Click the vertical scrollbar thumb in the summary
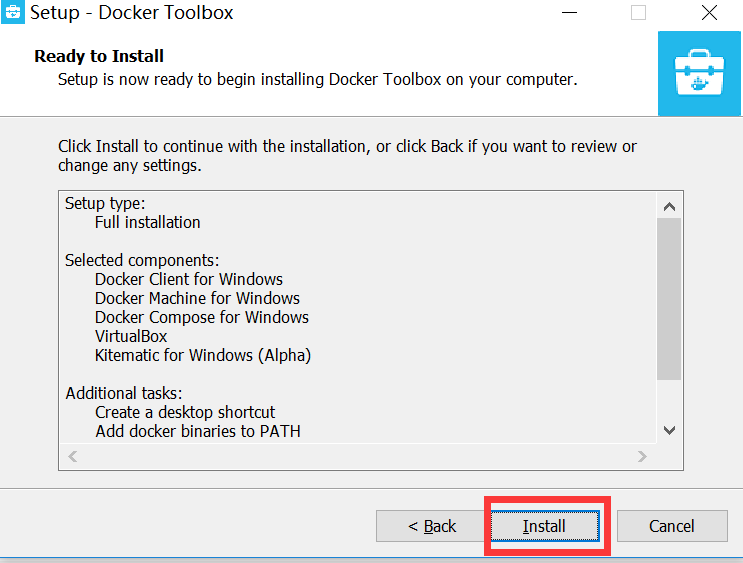743x563 pixels. [x=669, y=298]
